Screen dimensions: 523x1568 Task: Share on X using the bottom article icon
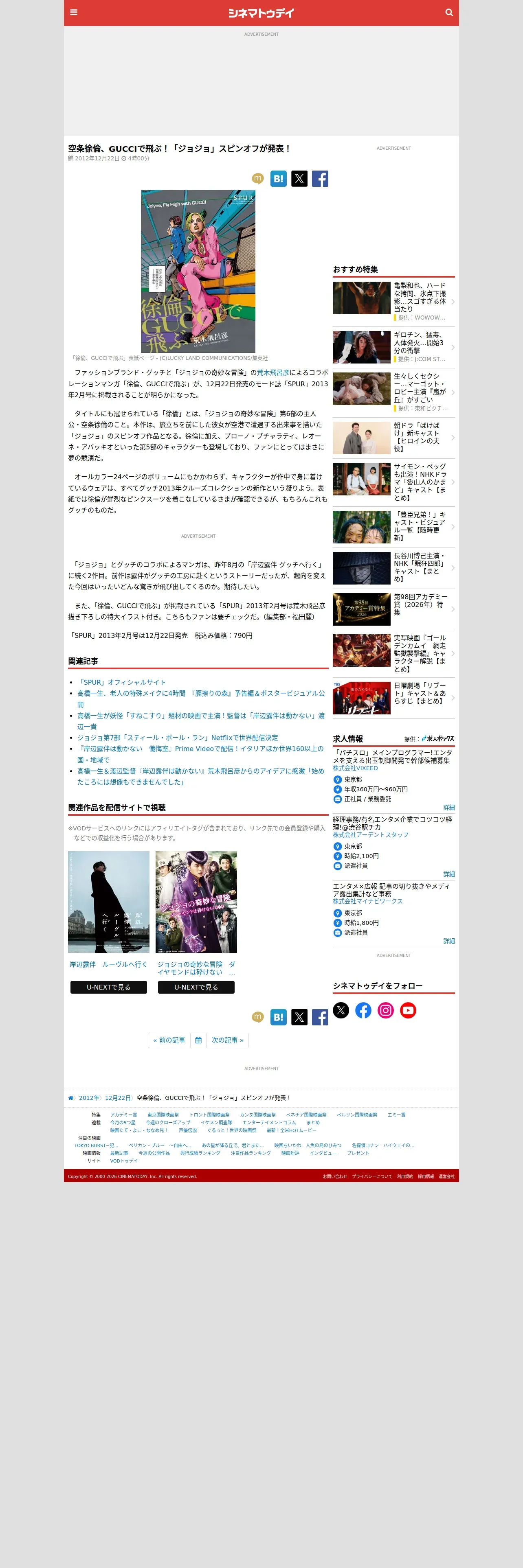[x=299, y=1017]
